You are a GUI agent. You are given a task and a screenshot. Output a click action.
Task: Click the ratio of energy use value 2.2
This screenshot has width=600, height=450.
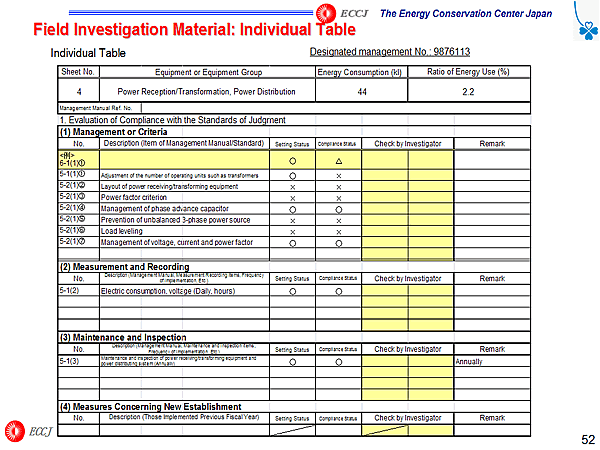(x=468, y=91)
